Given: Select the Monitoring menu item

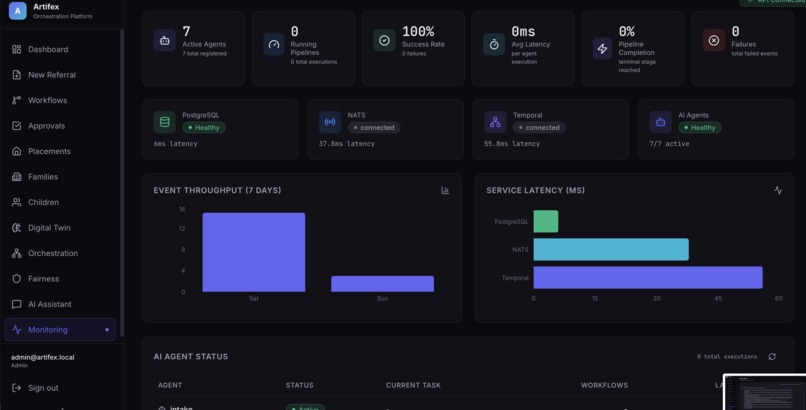Looking at the screenshot, I should 60,330.
